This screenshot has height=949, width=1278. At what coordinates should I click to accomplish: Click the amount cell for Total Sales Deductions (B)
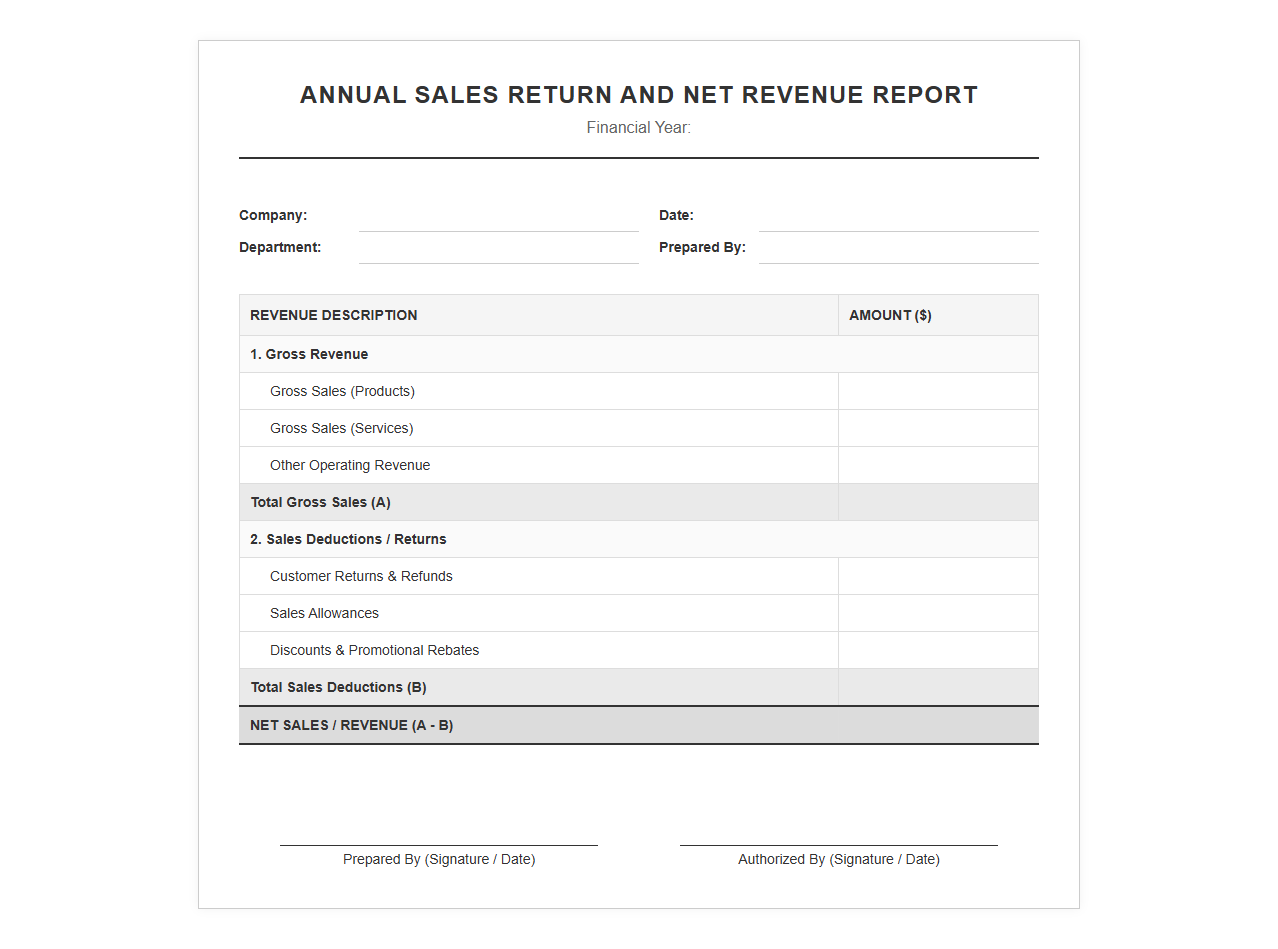click(938, 687)
